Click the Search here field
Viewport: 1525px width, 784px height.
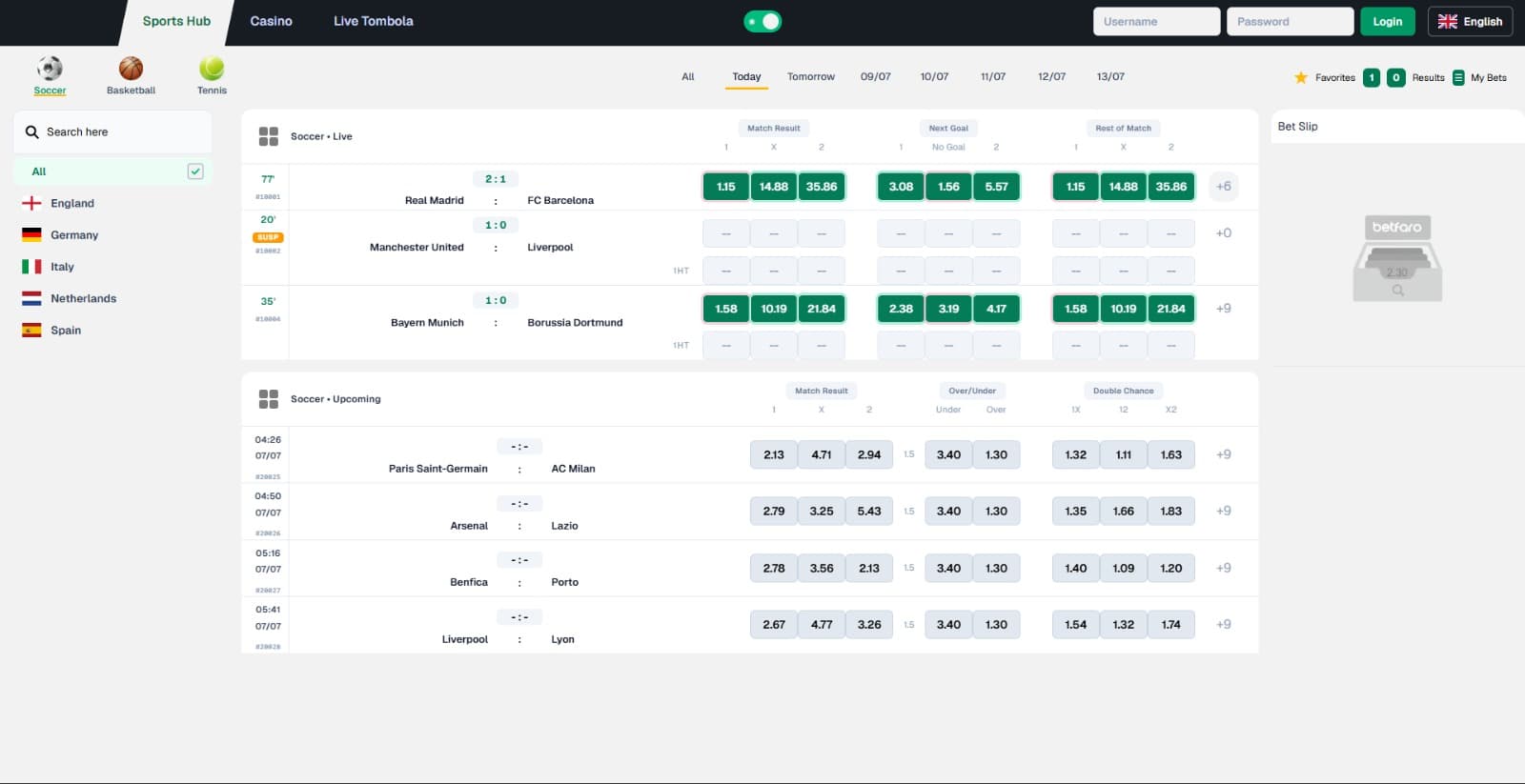(x=112, y=132)
